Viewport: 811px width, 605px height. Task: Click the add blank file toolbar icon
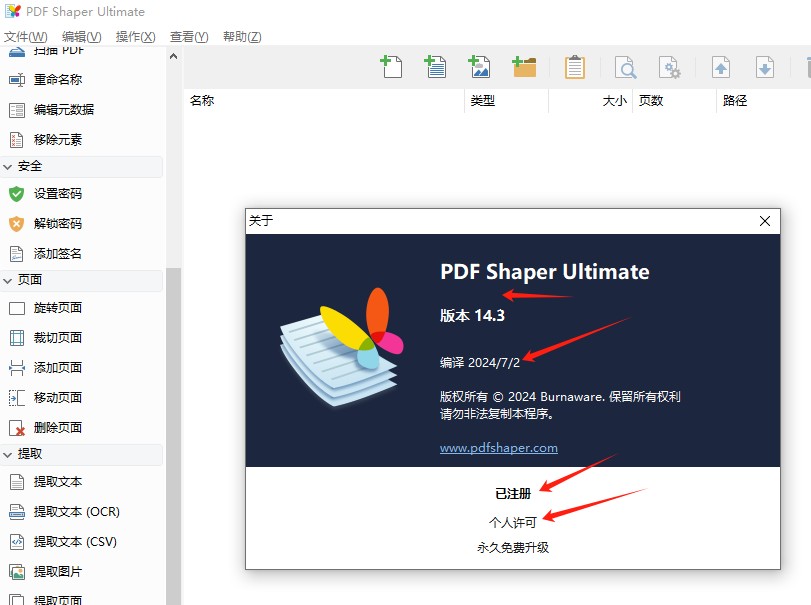point(391,67)
